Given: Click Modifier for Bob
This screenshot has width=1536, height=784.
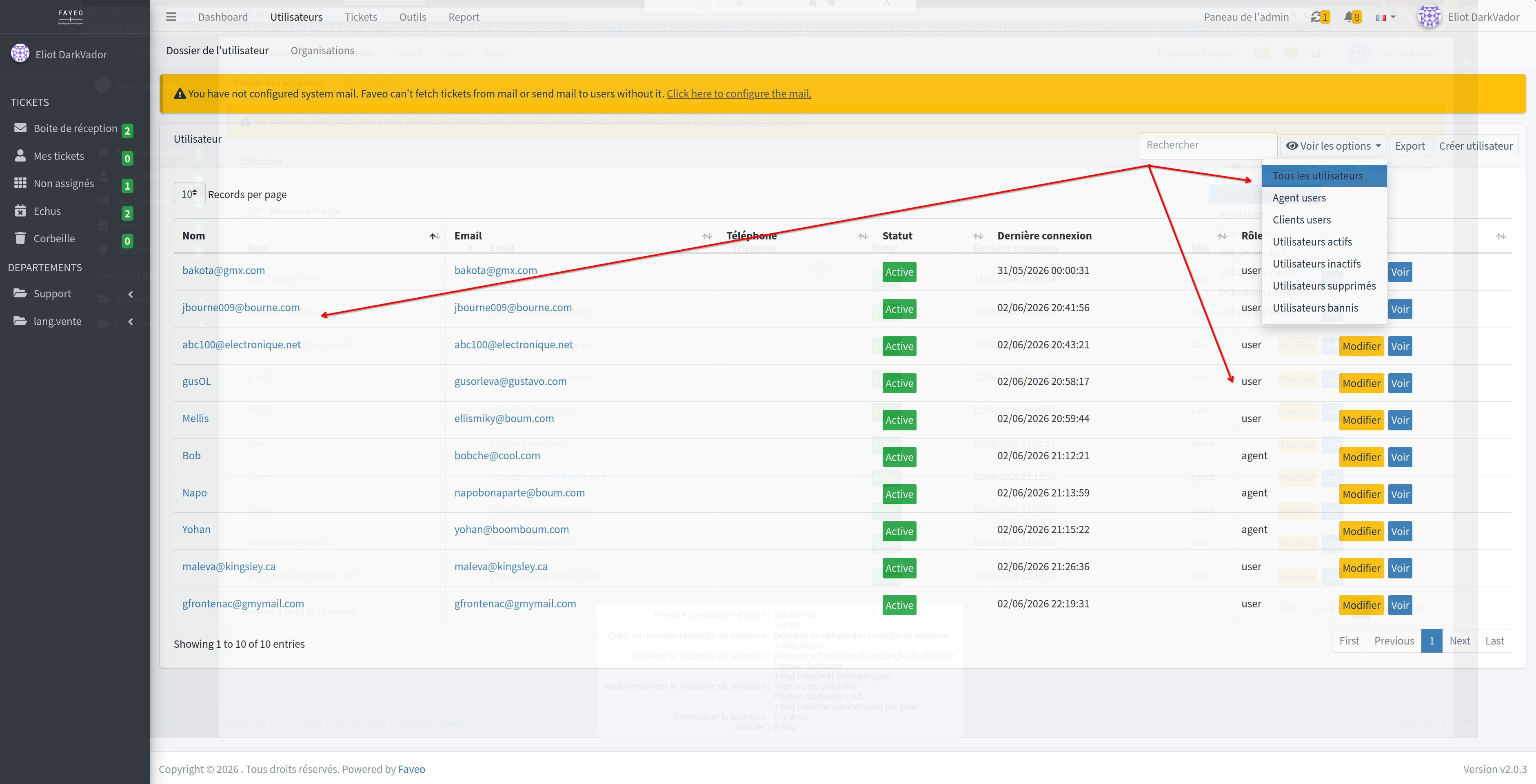Looking at the screenshot, I should [x=1361, y=457].
